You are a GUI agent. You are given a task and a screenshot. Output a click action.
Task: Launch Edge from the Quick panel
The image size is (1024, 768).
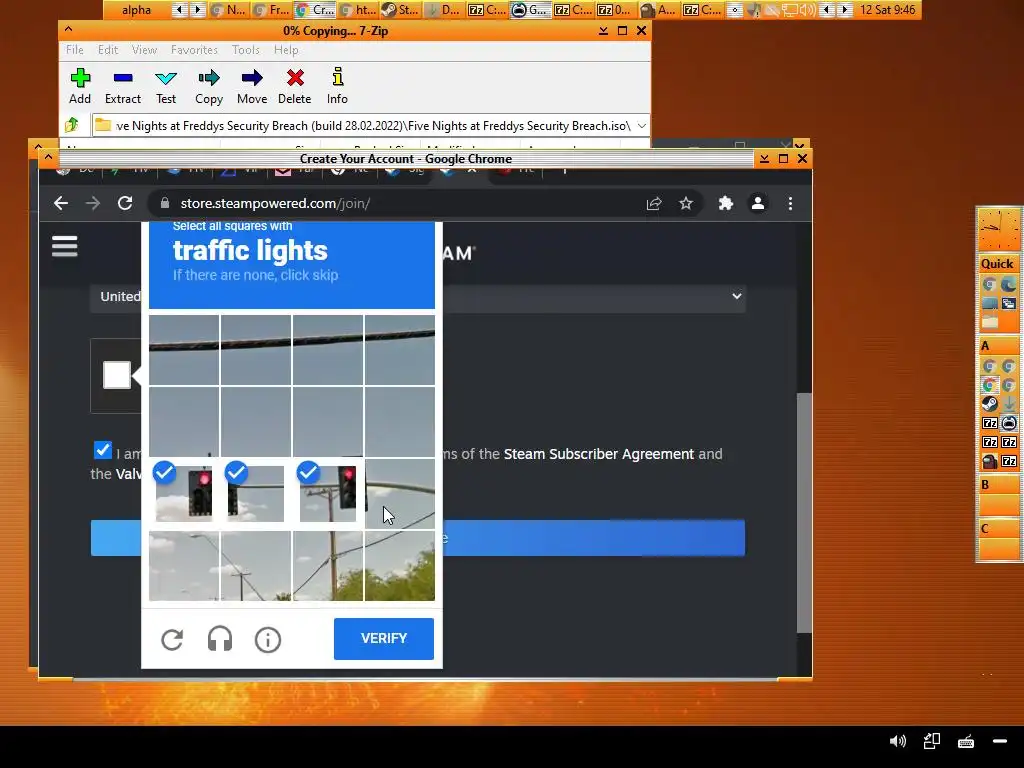[x=1008, y=284]
